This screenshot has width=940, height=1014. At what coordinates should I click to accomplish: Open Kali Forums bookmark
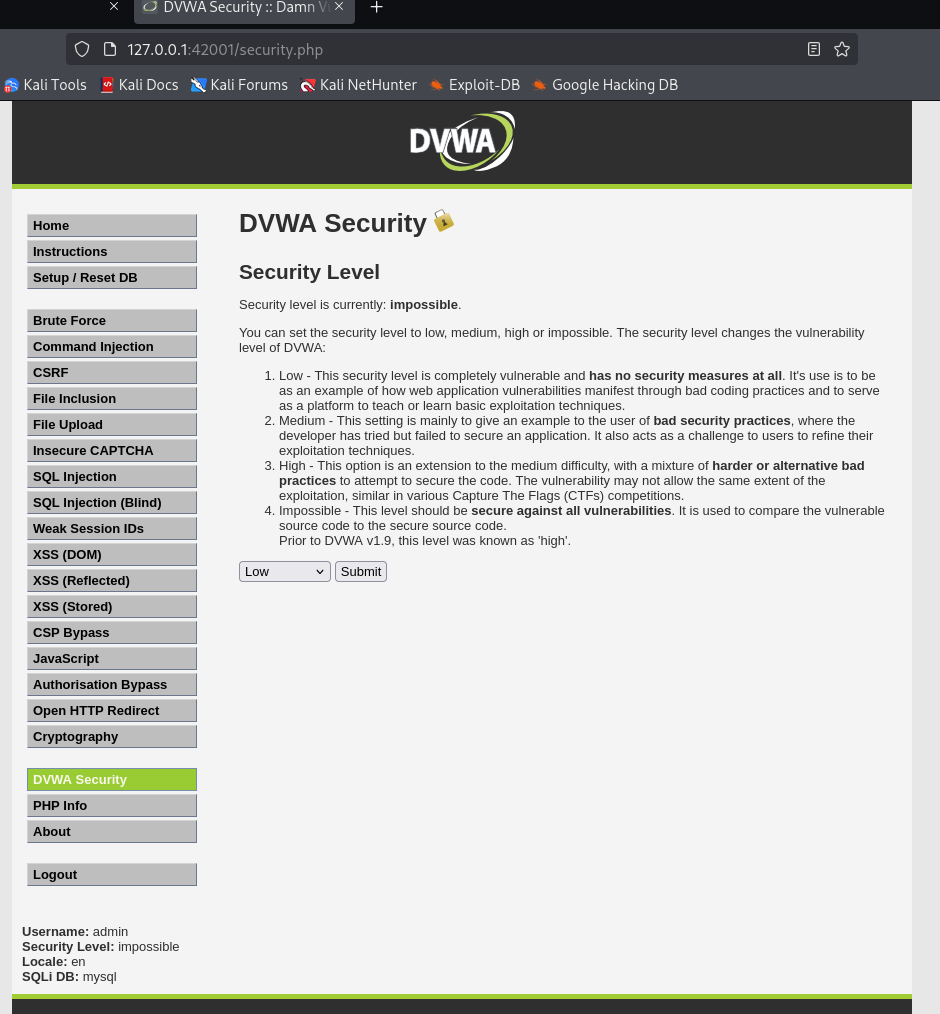click(x=239, y=85)
